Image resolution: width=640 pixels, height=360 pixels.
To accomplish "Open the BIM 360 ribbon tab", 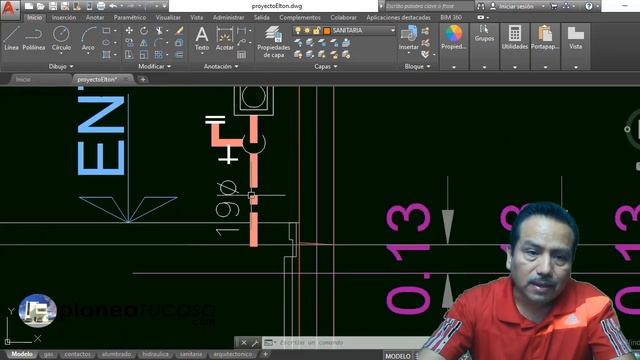I will click(451, 18).
